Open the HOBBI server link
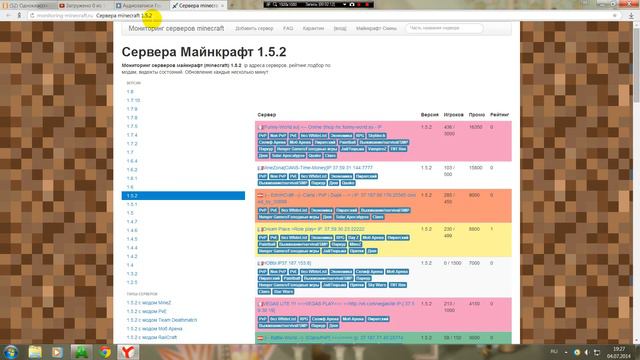Image resolution: width=640 pixels, height=360 pixels. [x=287, y=263]
